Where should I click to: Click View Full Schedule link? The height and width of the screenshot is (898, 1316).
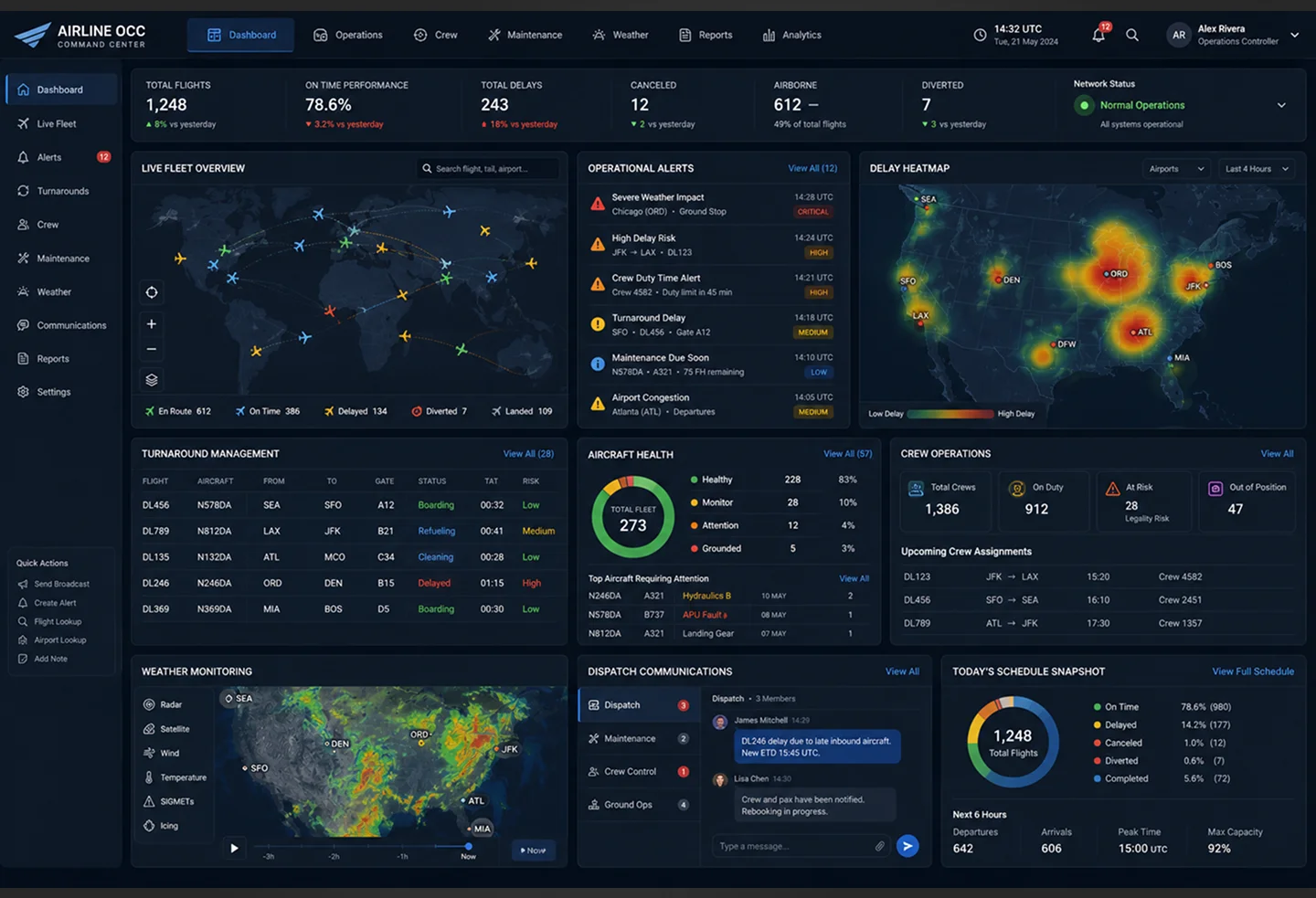click(x=1253, y=671)
